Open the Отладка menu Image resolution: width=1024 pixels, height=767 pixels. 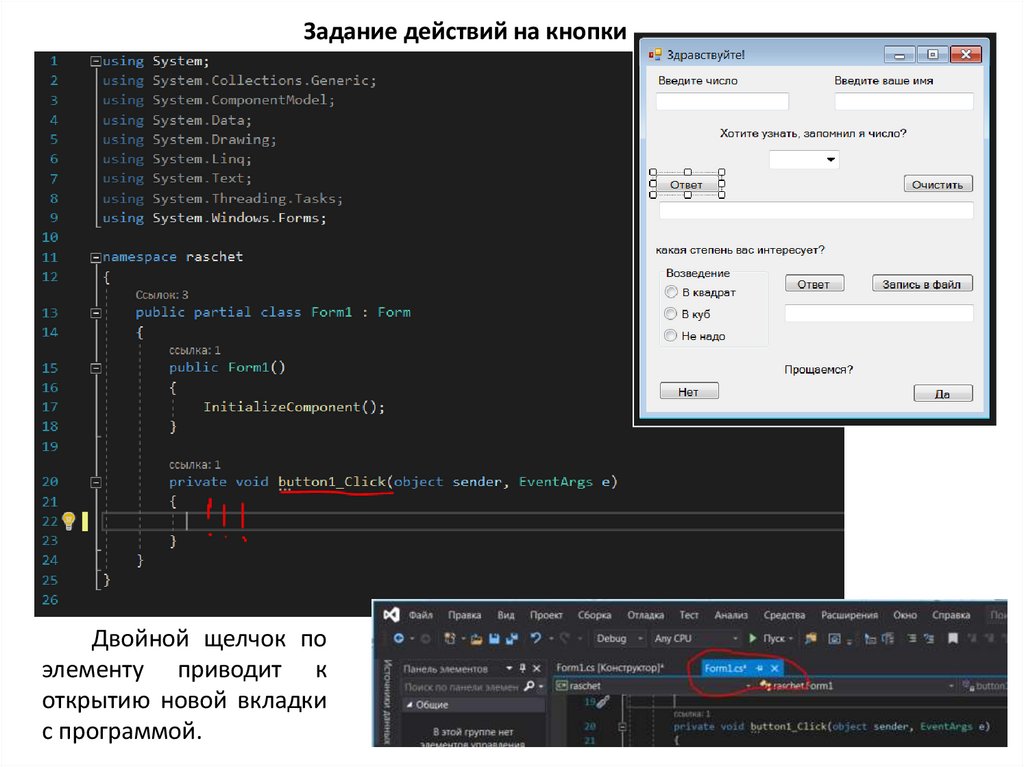645,615
